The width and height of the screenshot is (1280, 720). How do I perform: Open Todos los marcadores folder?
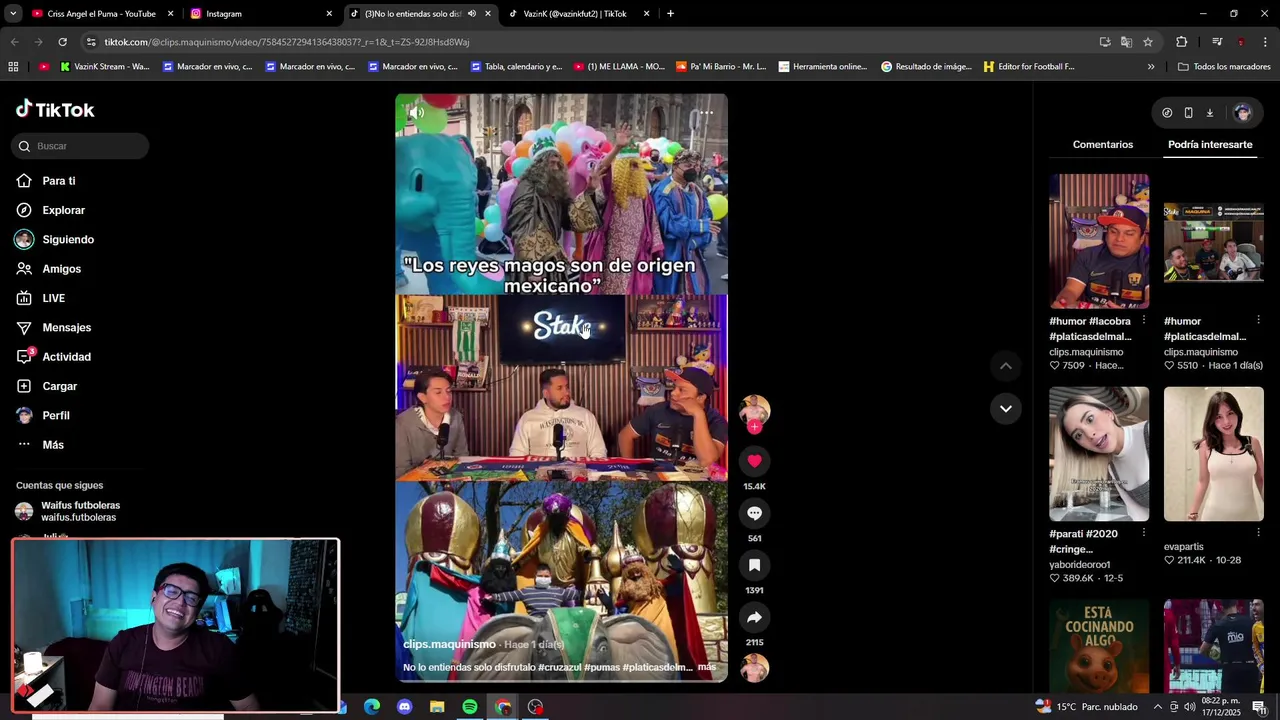pos(1224,67)
